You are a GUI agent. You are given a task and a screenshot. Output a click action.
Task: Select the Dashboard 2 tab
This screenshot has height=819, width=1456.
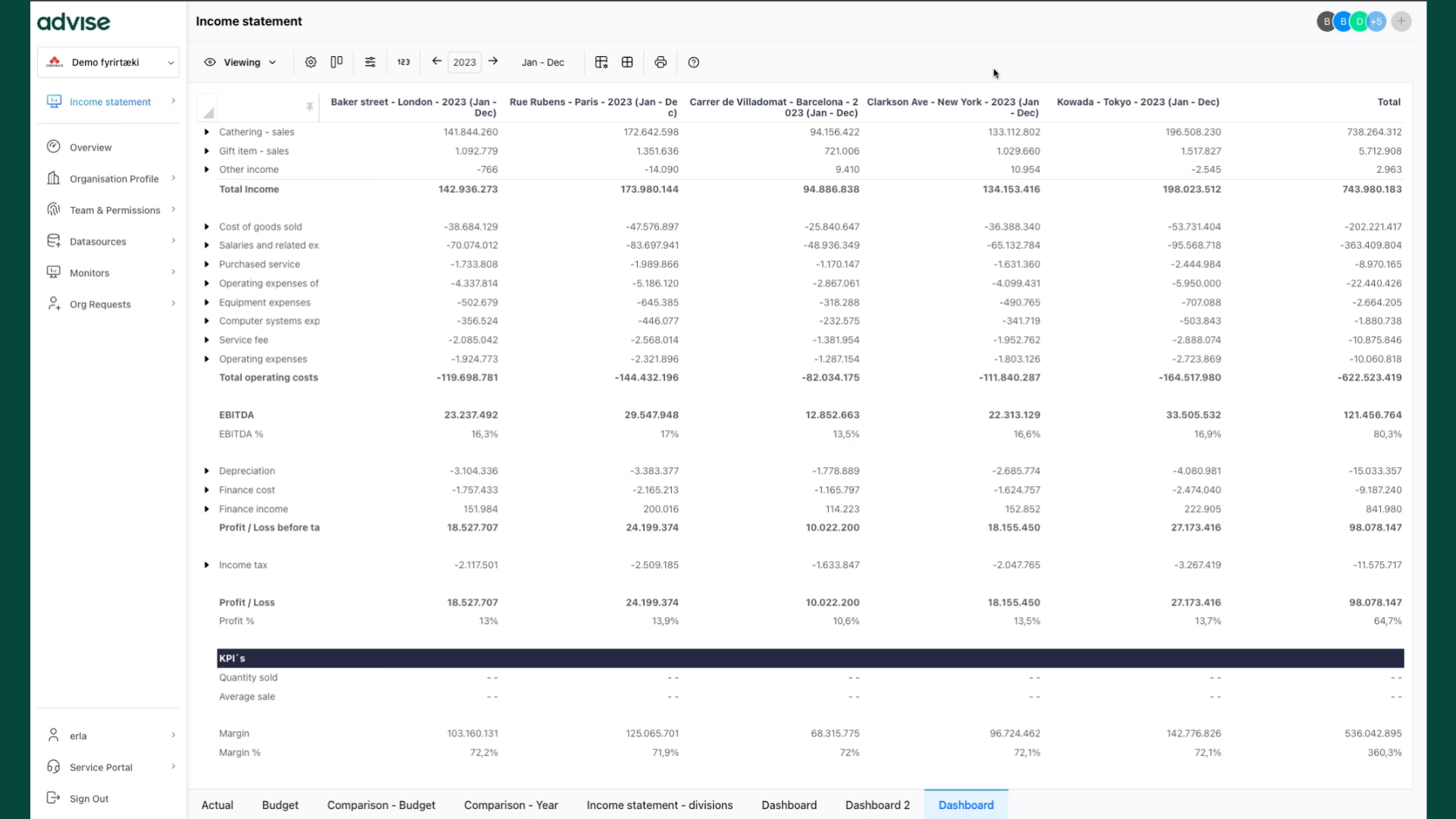tap(877, 805)
